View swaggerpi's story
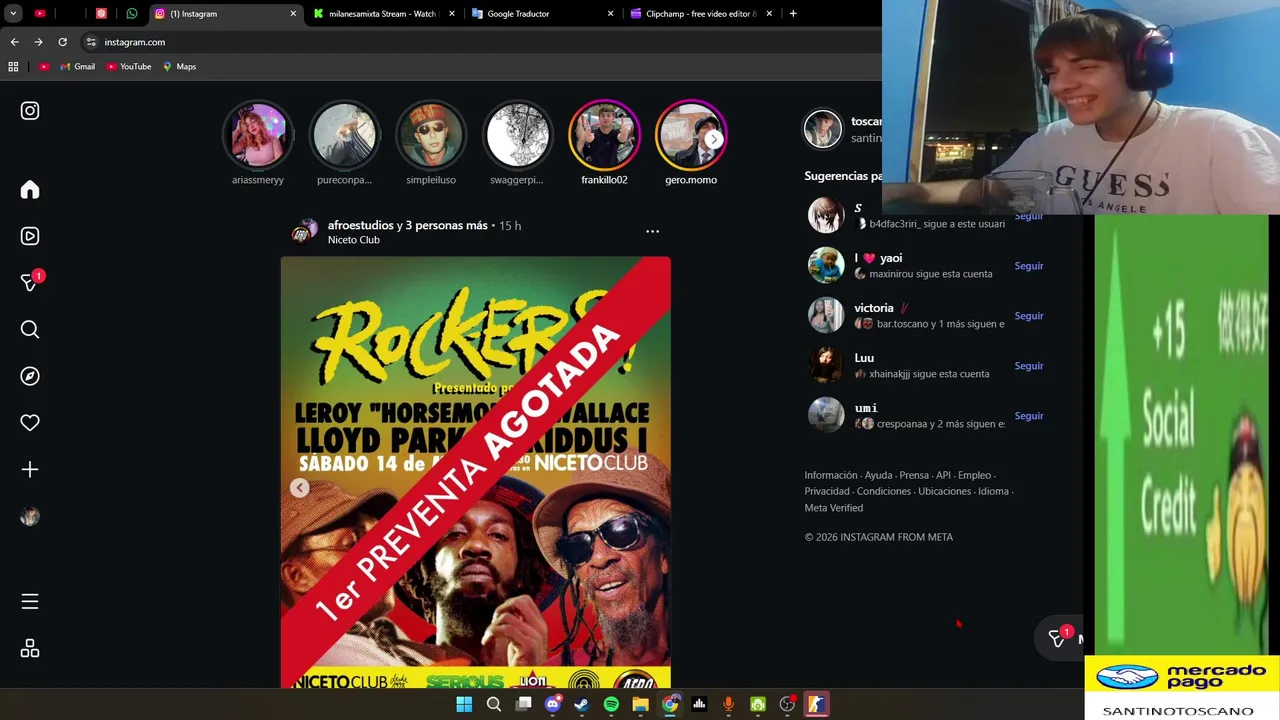This screenshot has width=1280, height=720. pos(517,135)
